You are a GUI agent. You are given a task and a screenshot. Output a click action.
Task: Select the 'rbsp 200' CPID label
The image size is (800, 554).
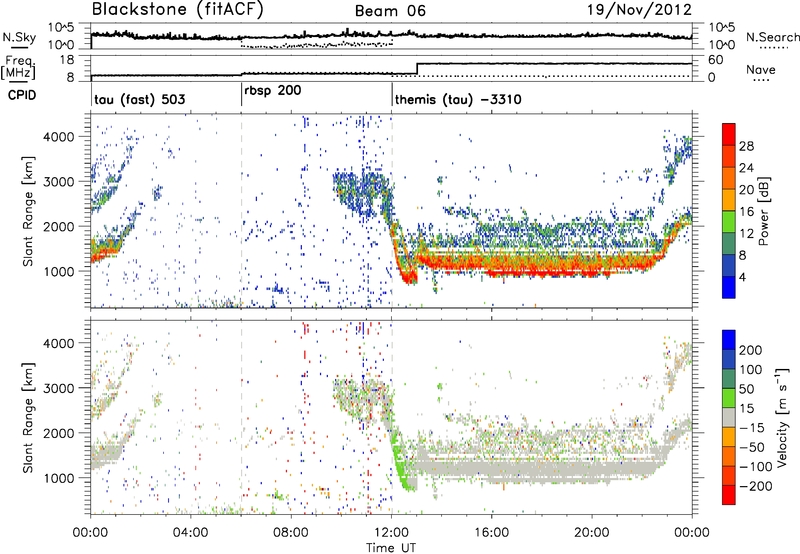pos(272,91)
